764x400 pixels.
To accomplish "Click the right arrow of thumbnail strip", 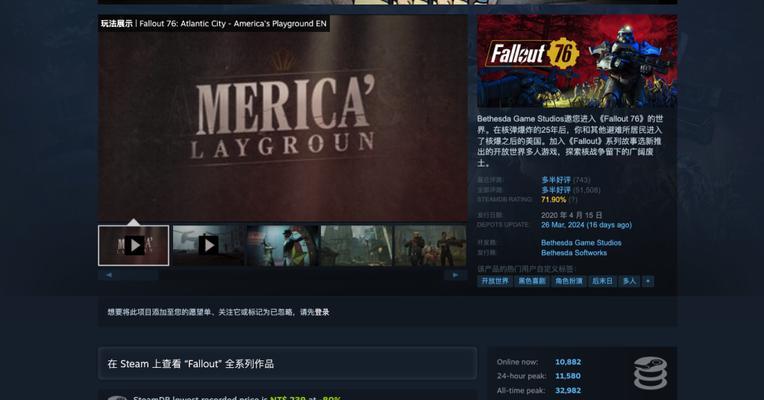I will [x=455, y=275].
